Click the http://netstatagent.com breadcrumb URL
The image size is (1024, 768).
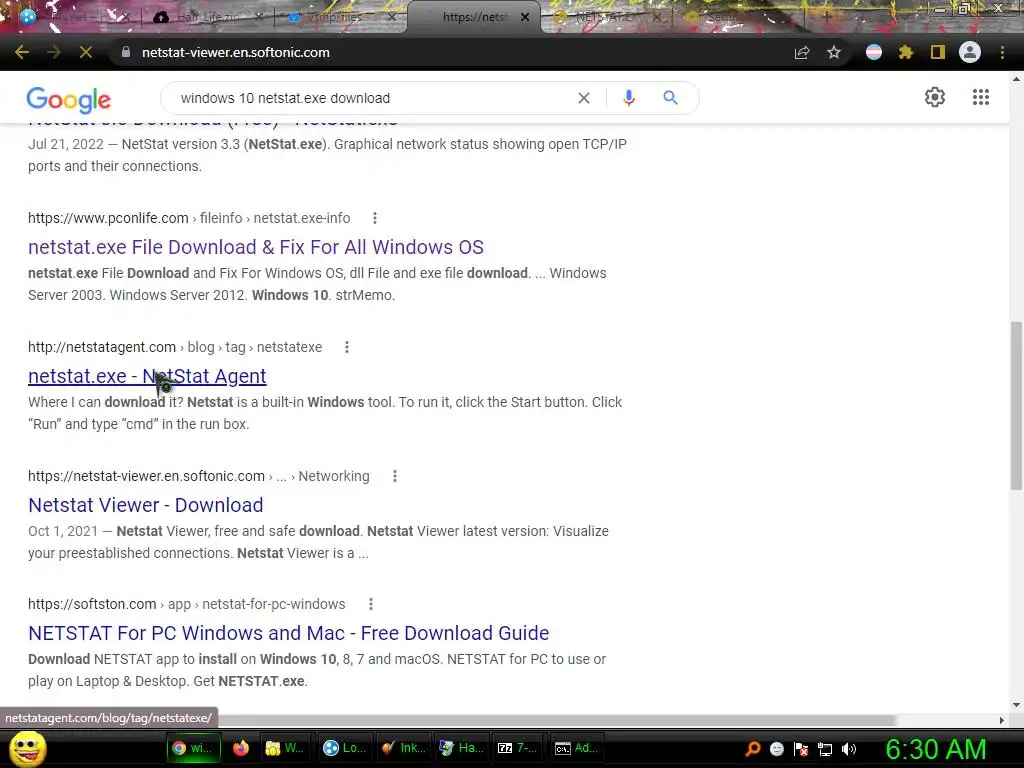[102, 347]
